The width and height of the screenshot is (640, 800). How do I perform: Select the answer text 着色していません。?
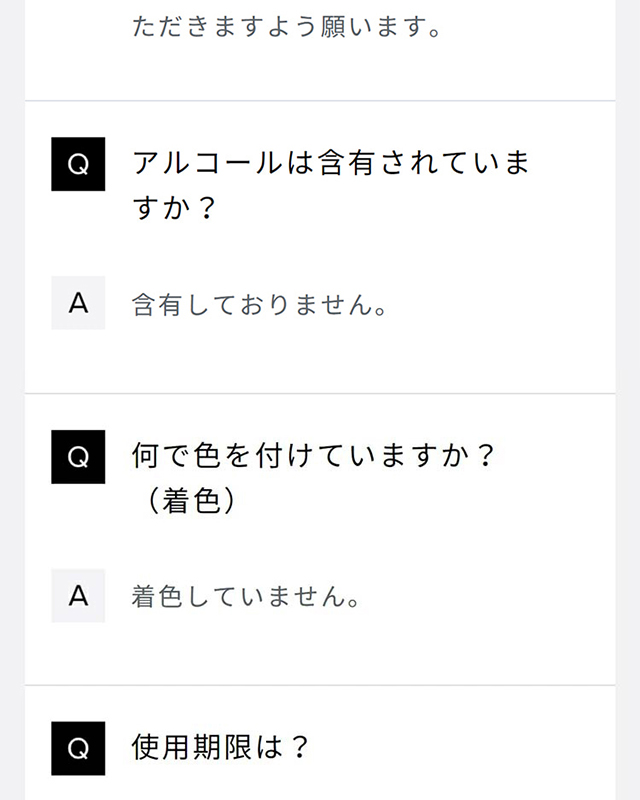246,597
